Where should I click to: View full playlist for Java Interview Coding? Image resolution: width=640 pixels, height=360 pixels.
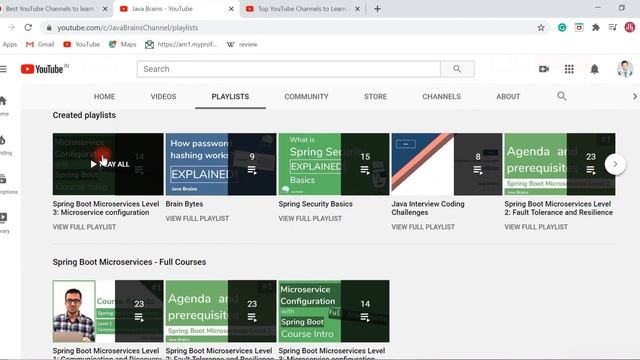tap(423, 227)
